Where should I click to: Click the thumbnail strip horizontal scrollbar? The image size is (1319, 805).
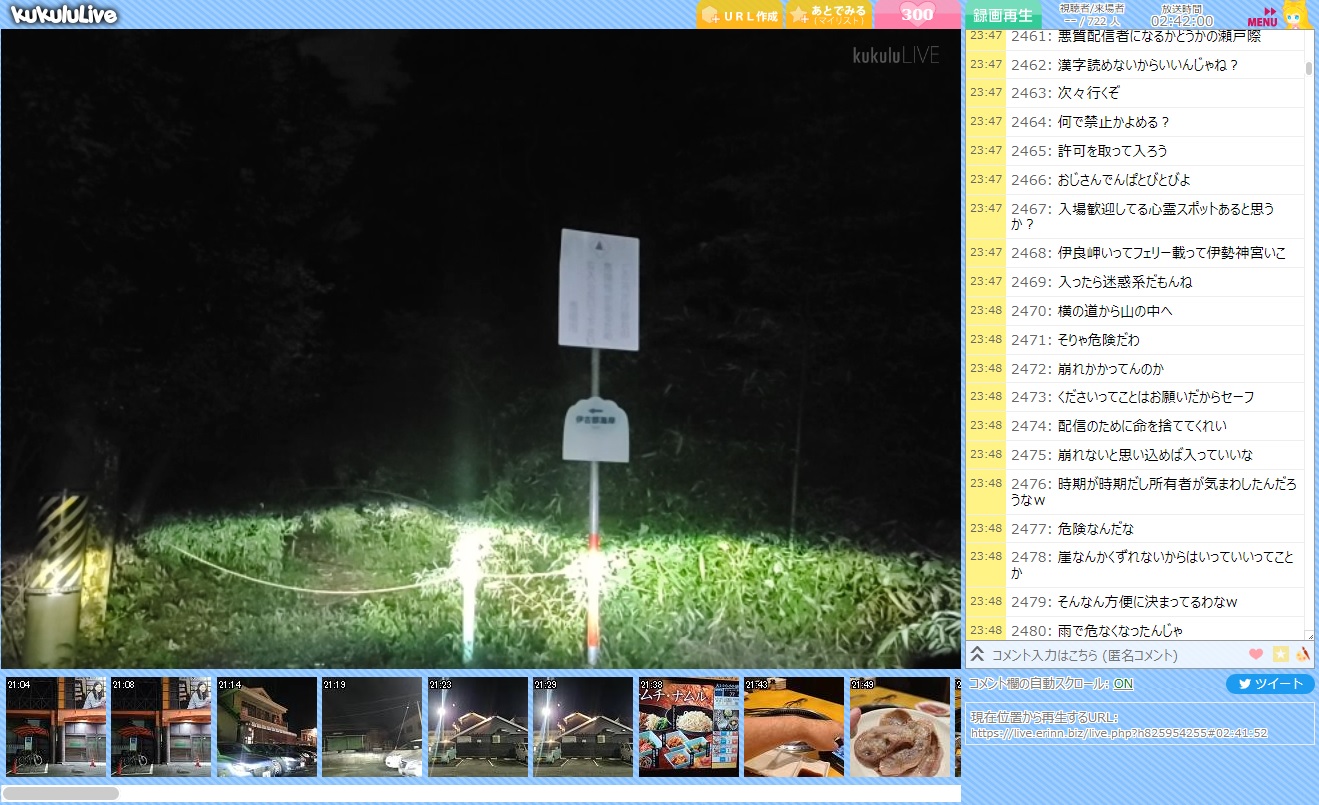coord(61,793)
